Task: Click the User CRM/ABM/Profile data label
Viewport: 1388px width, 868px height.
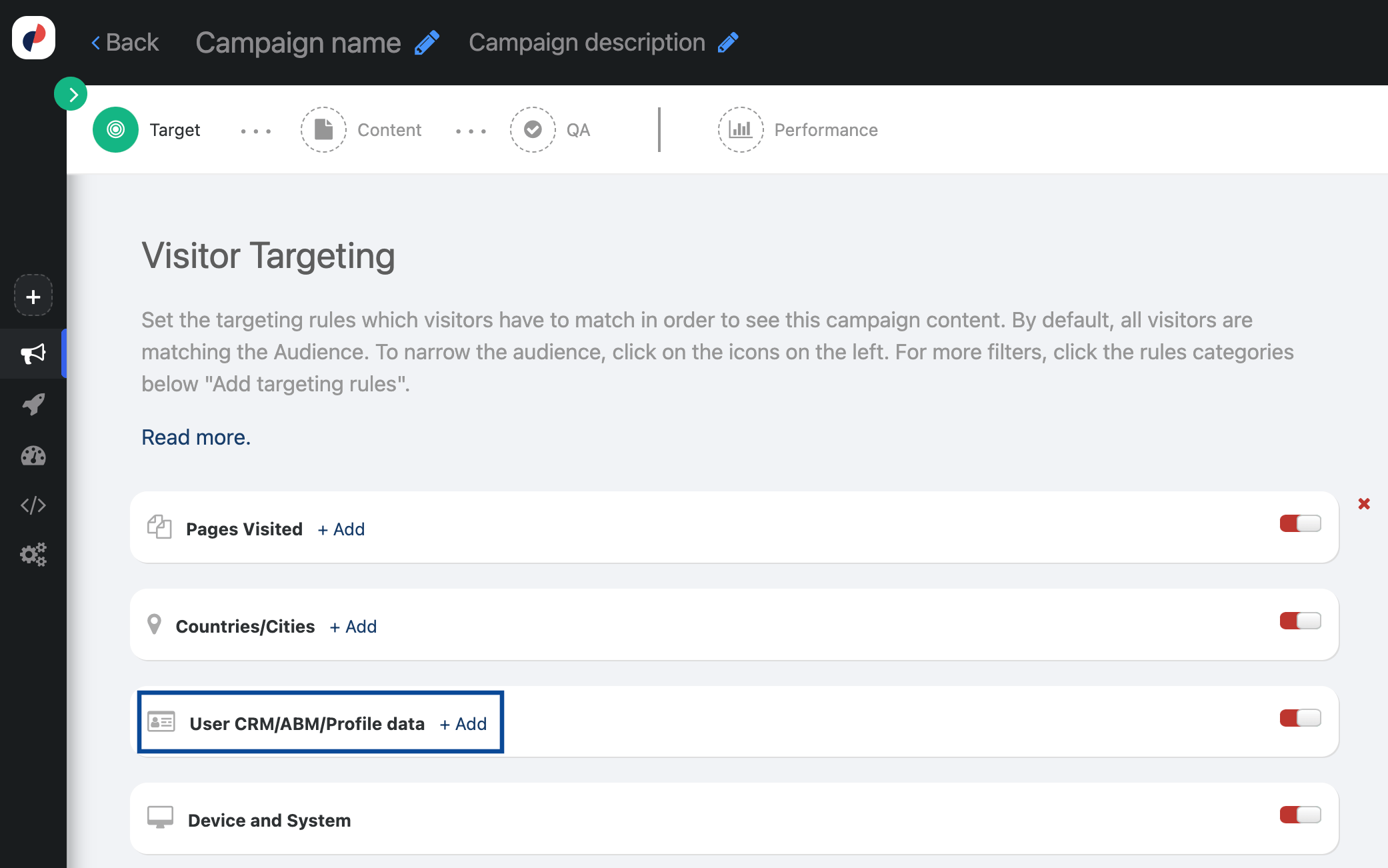Action: click(x=307, y=724)
